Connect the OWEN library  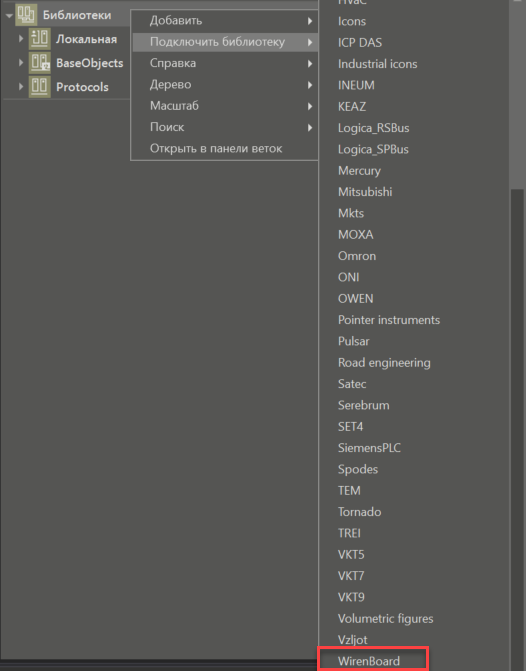[356, 299]
